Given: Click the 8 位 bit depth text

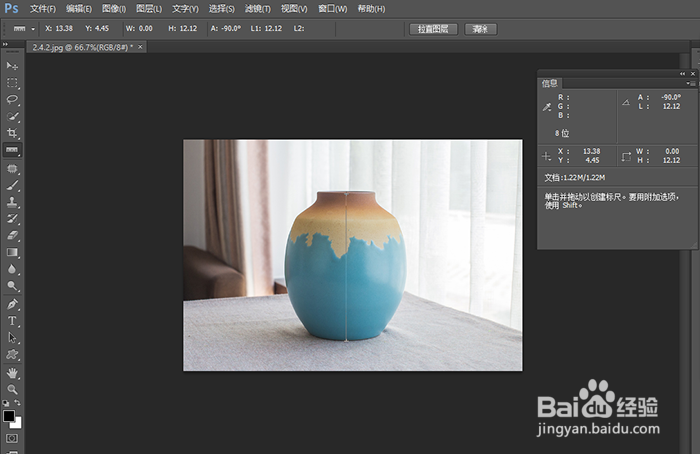Looking at the screenshot, I should coord(562,133).
